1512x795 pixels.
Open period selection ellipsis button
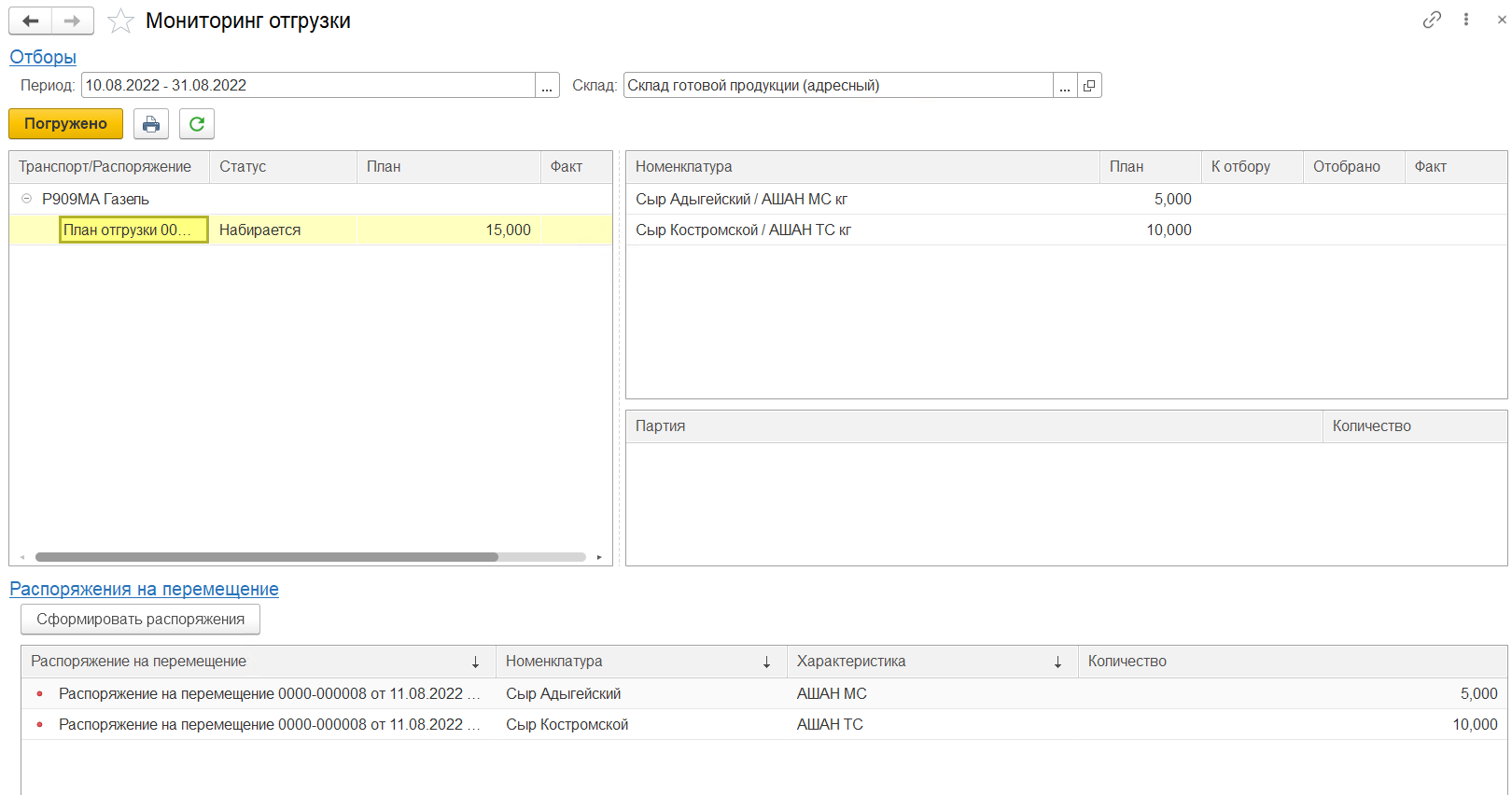pos(547,86)
